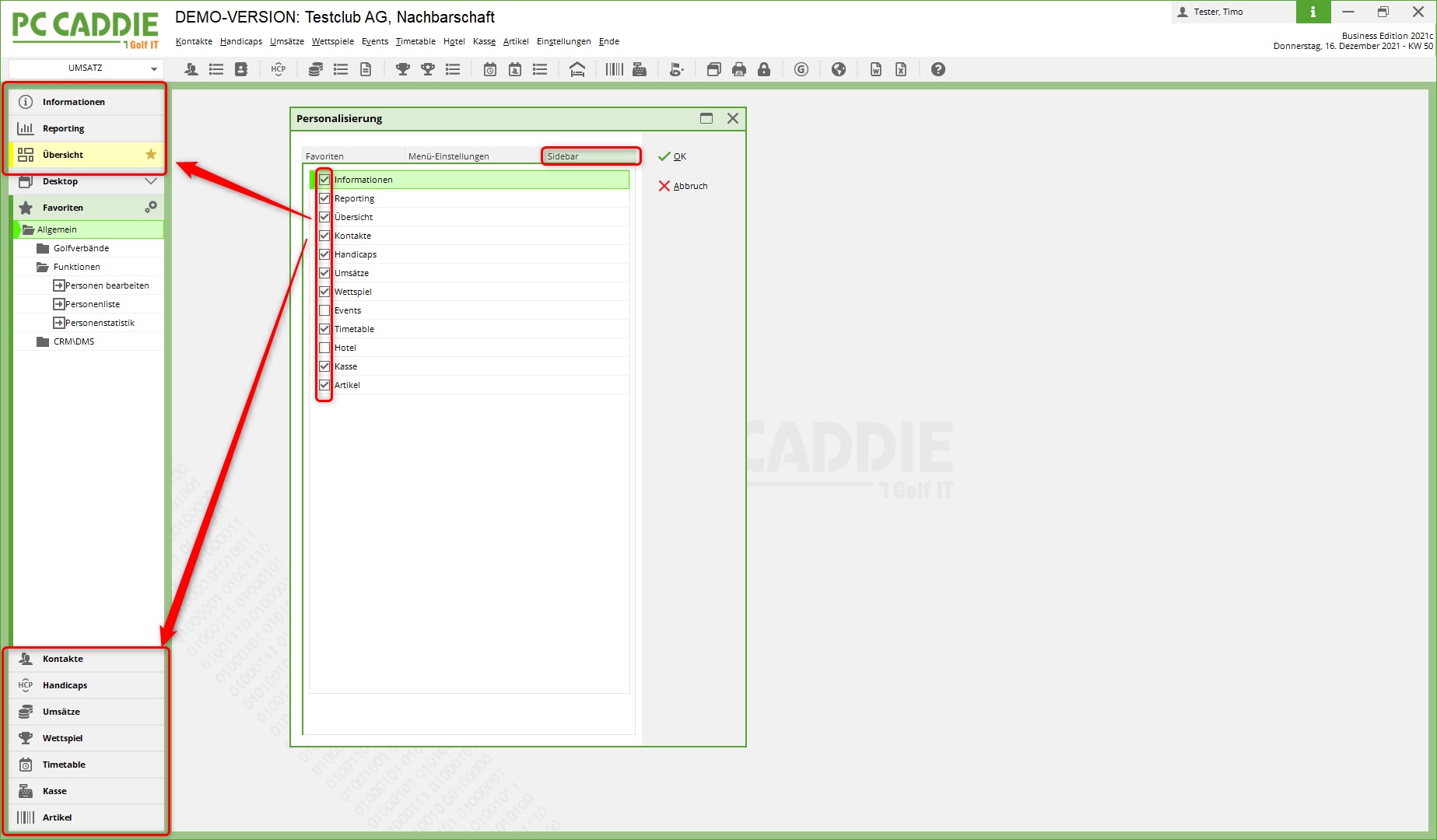Click the stacked windows toolbar icon
1437x840 pixels.
click(714, 69)
